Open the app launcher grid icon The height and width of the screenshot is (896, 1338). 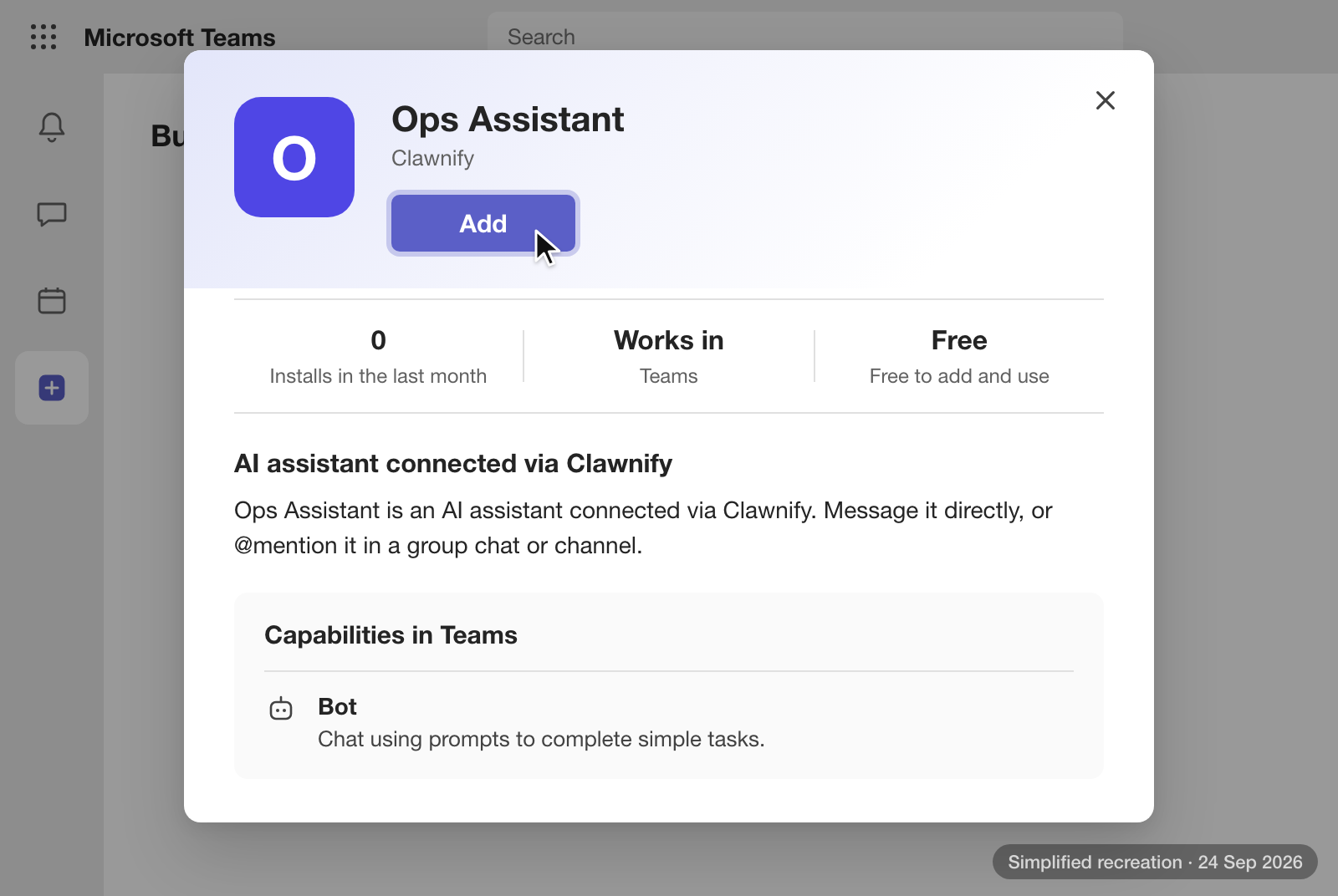coord(43,37)
